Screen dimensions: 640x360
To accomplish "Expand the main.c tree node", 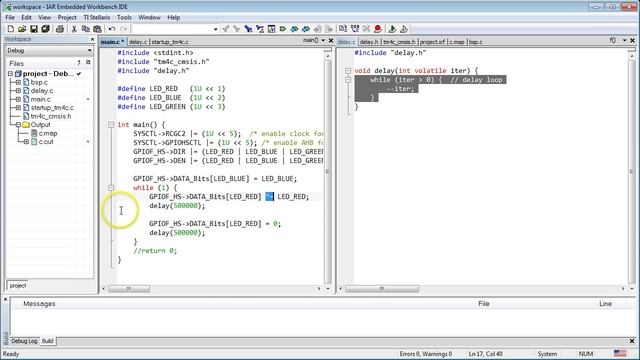I will (18, 99).
